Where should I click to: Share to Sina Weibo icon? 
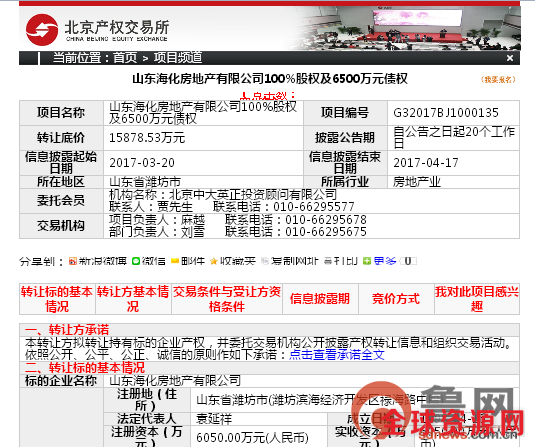(x=72, y=261)
